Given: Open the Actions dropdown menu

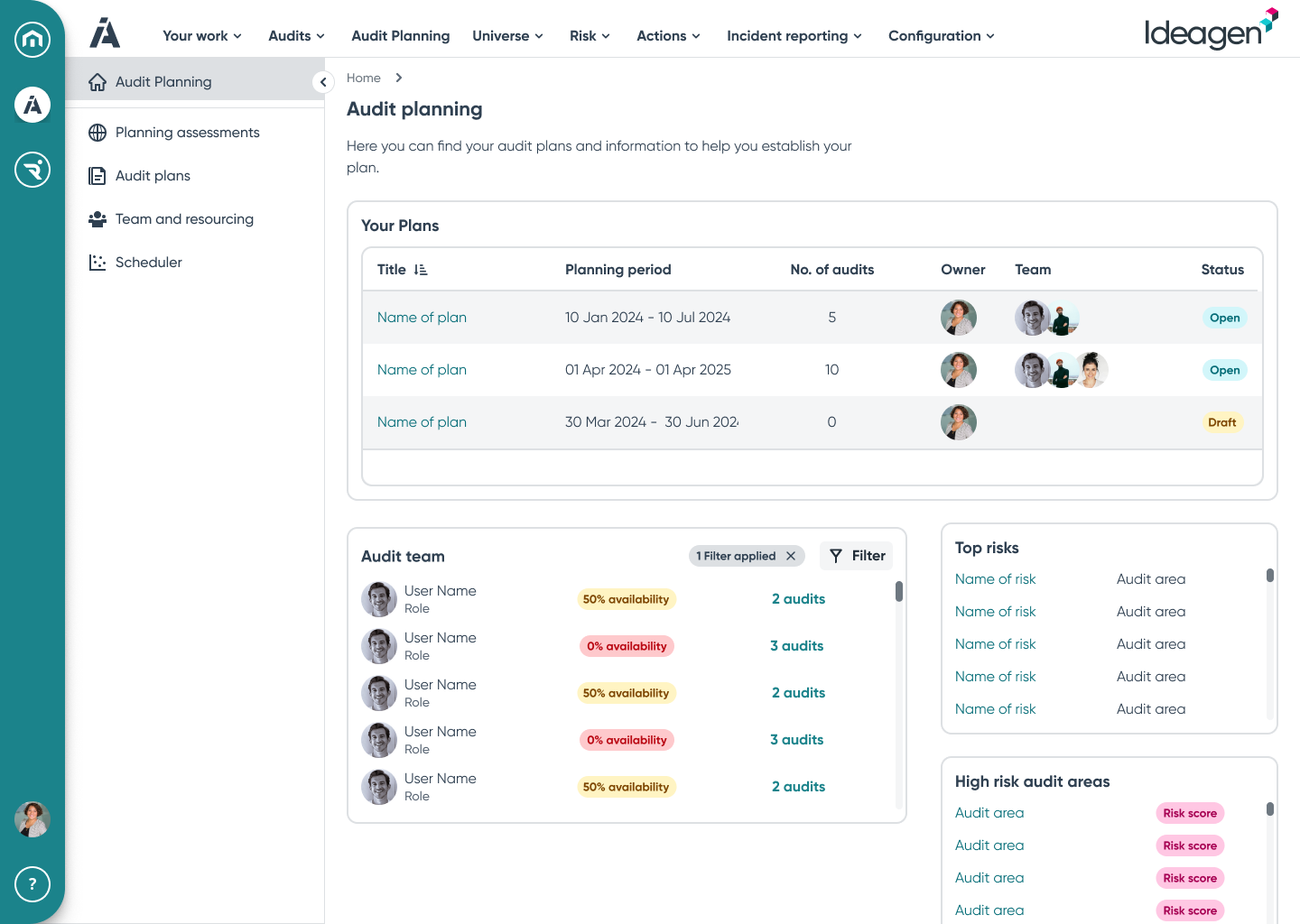Looking at the screenshot, I should [668, 36].
